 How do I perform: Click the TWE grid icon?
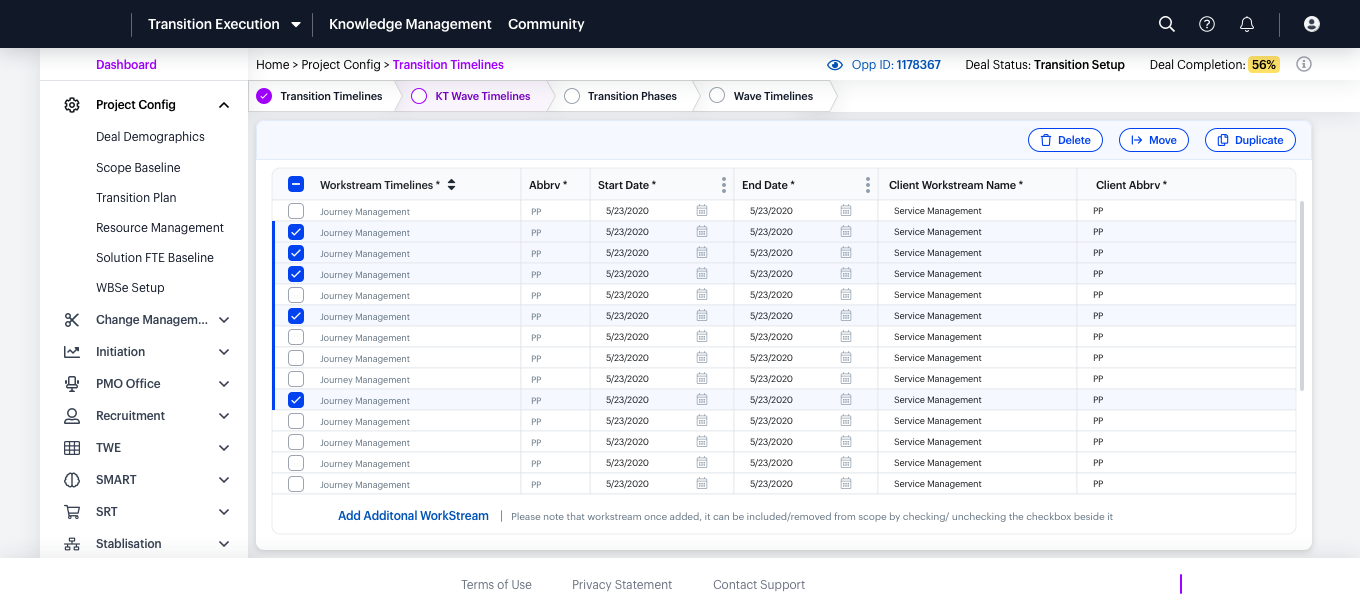pyautogui.click(x=72, y=448)
